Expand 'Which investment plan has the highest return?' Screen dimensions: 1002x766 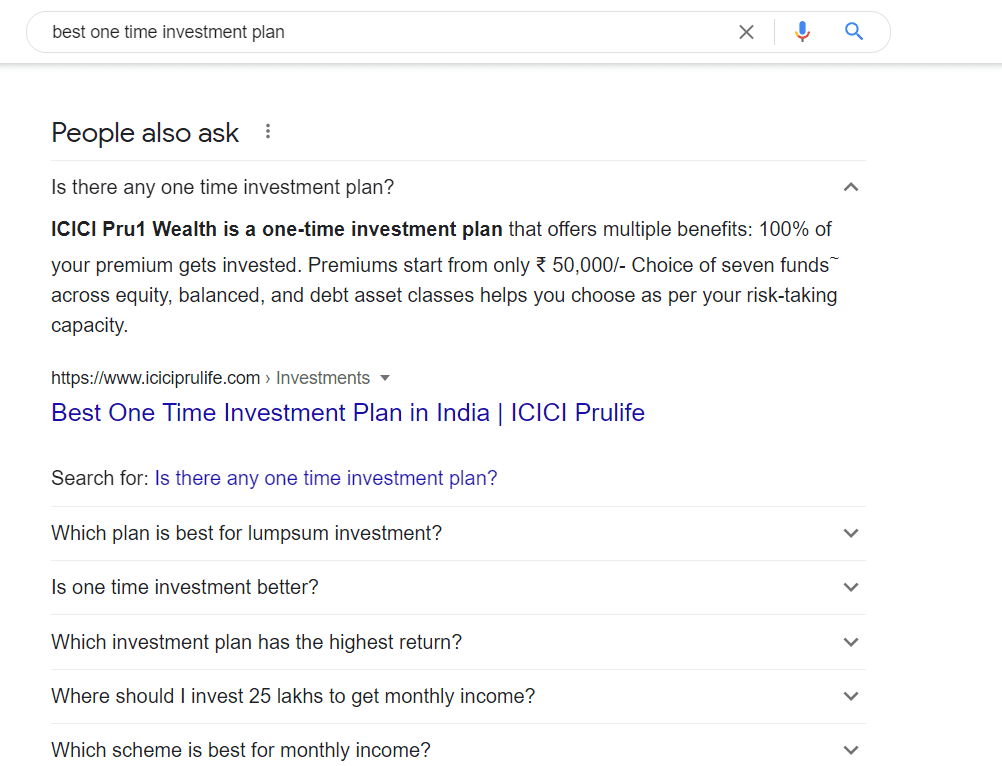[x=458, y=642]
